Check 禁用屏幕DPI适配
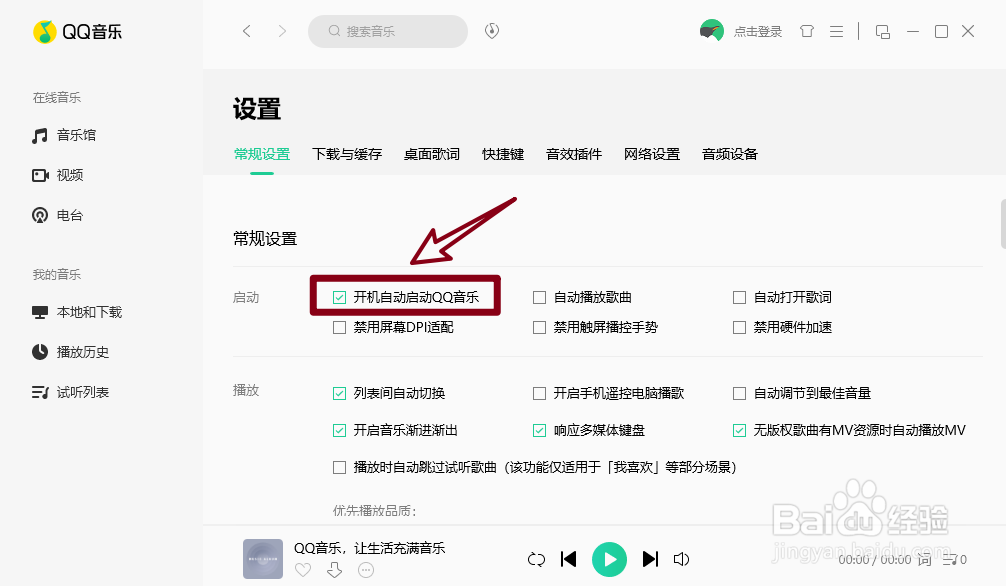This screenshot has height=586, width=1006. coord(339,327)
